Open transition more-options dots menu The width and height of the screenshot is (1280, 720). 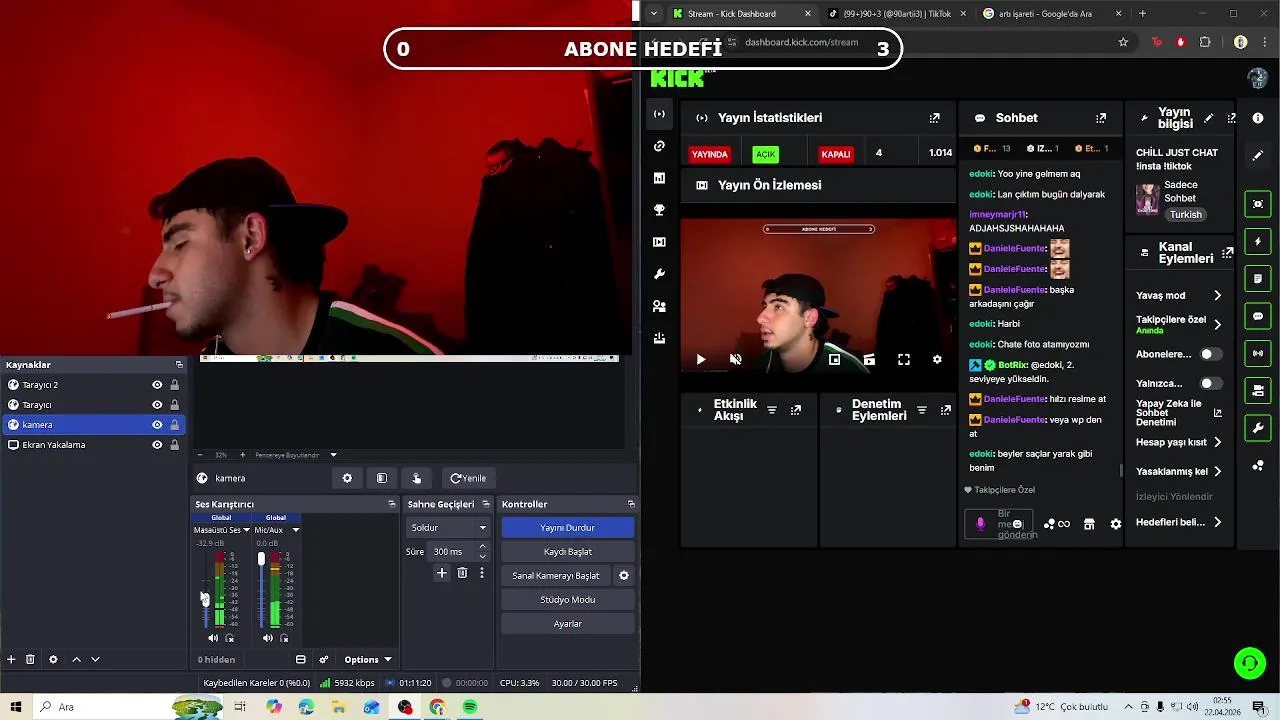point(481,573)
